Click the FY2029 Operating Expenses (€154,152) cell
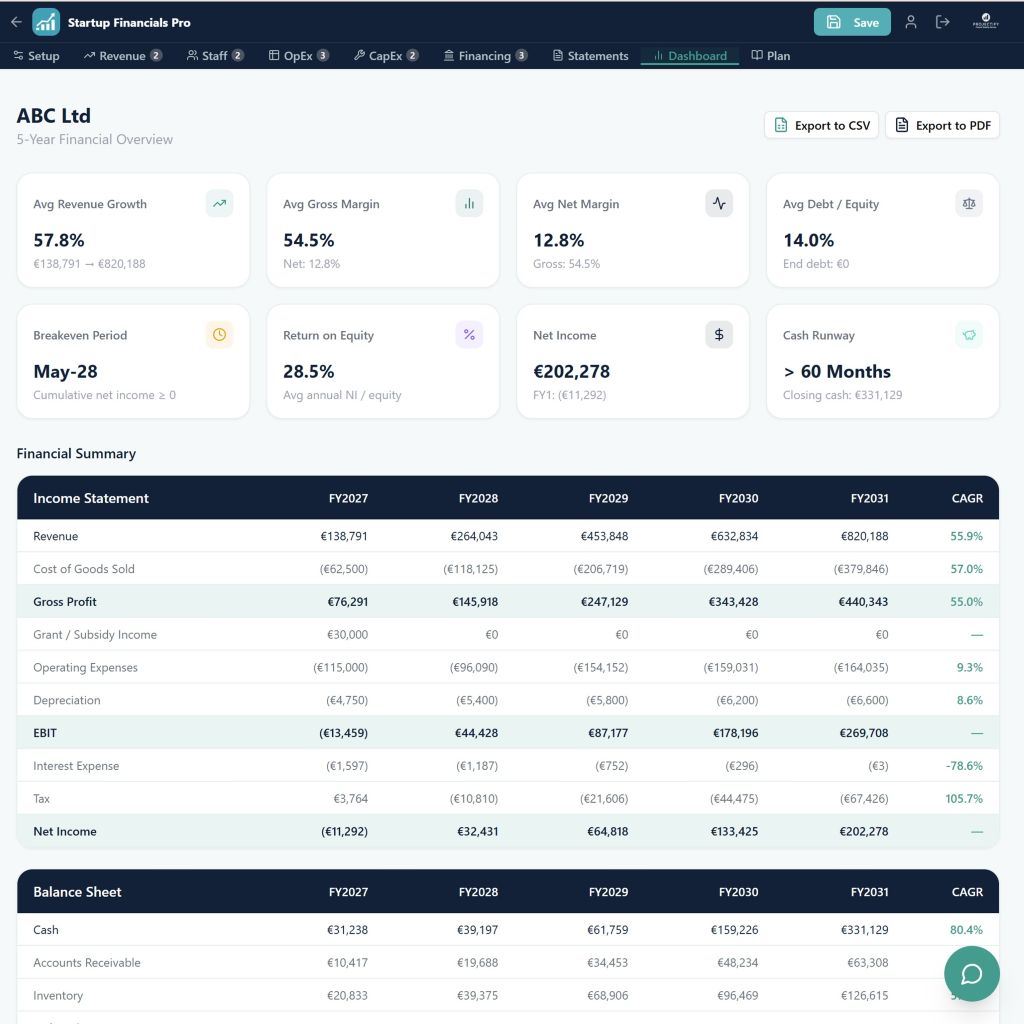Viewport: 1024px width, 1024px height. [600, 667]
